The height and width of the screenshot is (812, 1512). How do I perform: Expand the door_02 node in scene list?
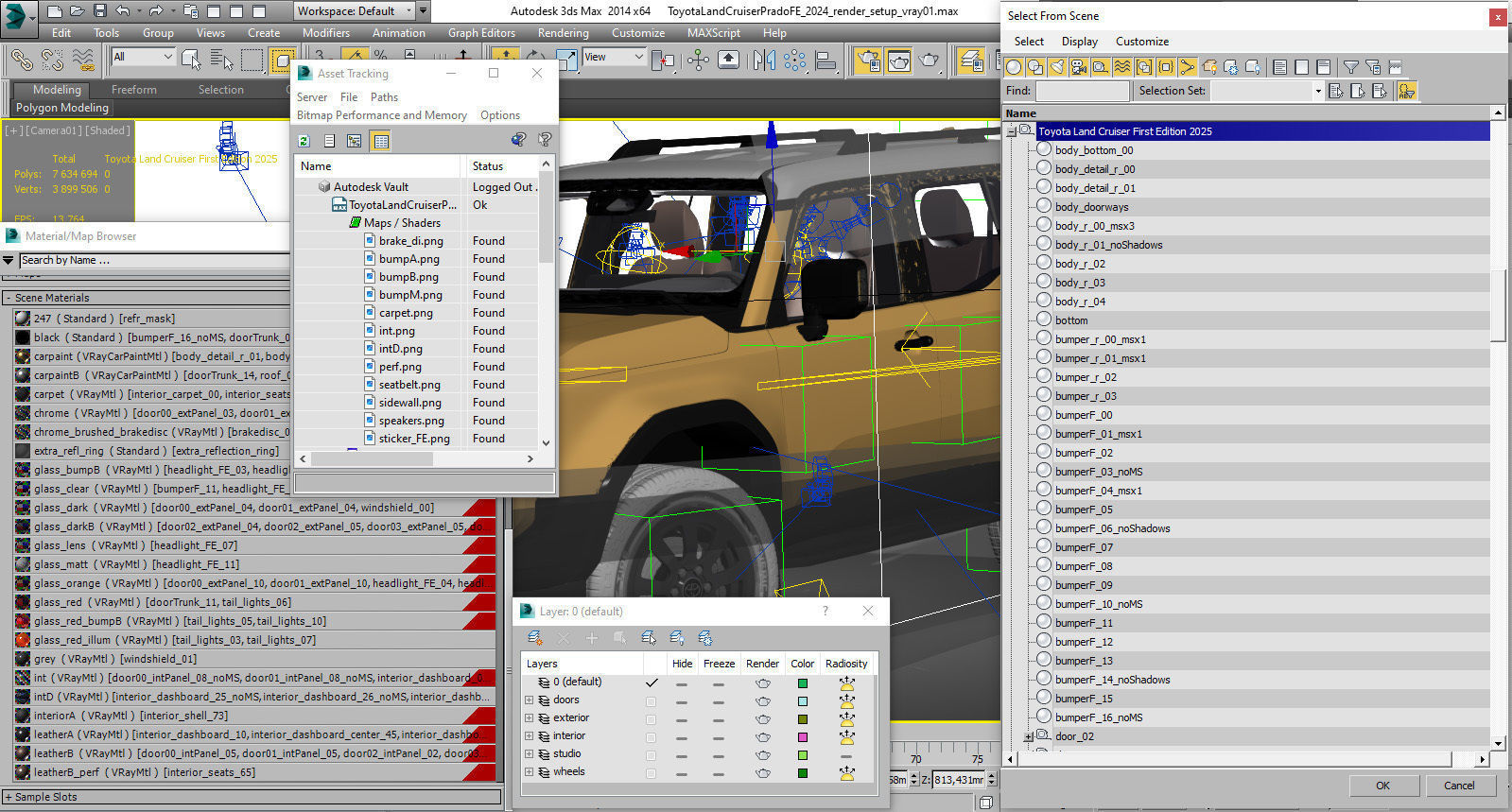1029,736
